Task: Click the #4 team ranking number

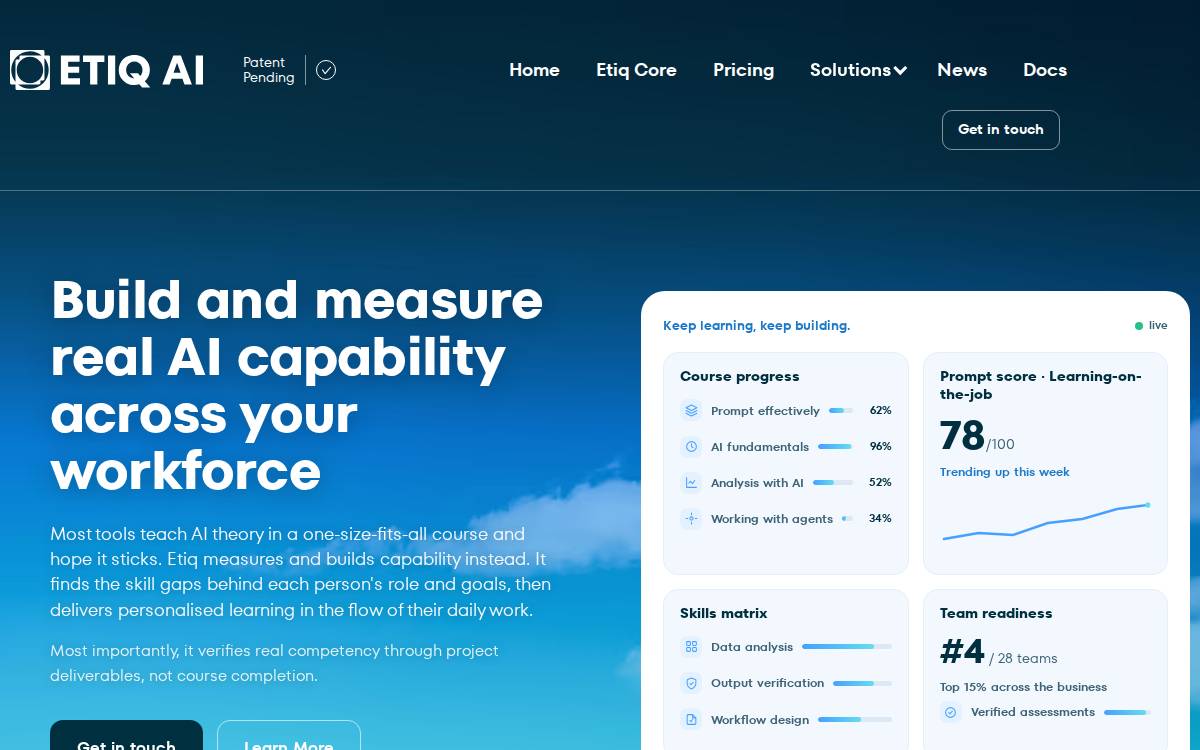Action: 962,652
